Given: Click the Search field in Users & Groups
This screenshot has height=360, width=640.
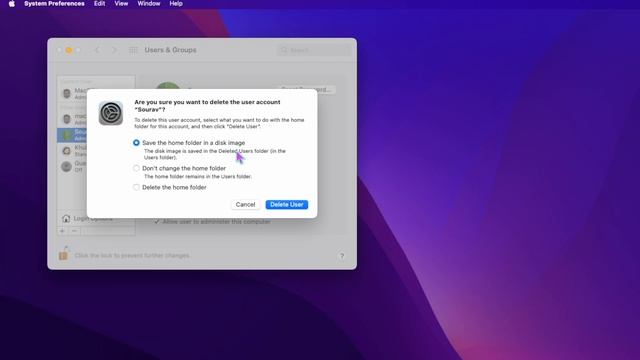Looking at the screenshot, I should 314,50.
